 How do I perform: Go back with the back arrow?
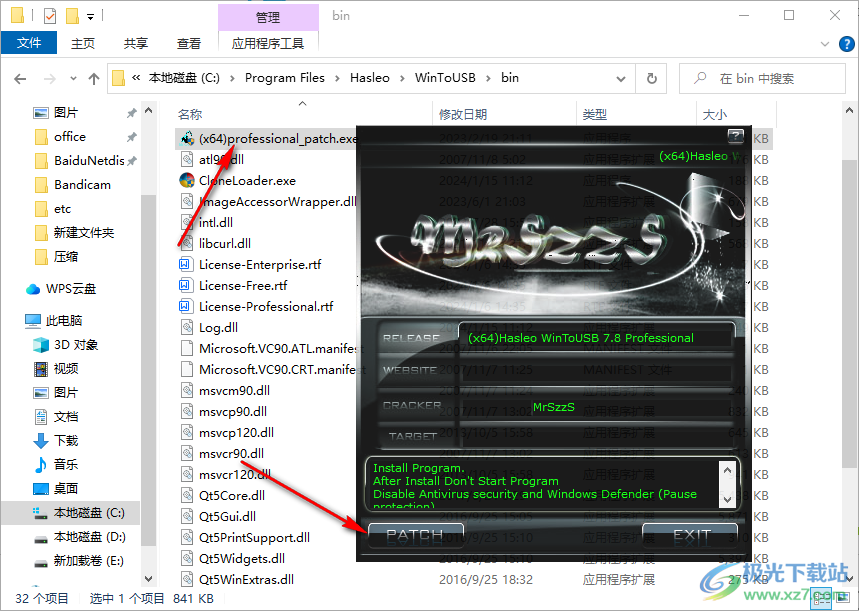pos(20,79)
